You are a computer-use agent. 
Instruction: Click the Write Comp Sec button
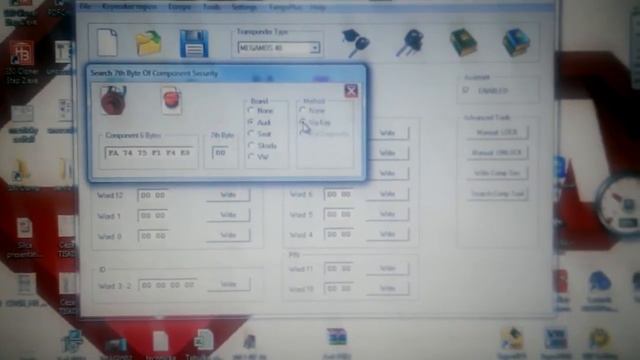(x=497, y=173)
